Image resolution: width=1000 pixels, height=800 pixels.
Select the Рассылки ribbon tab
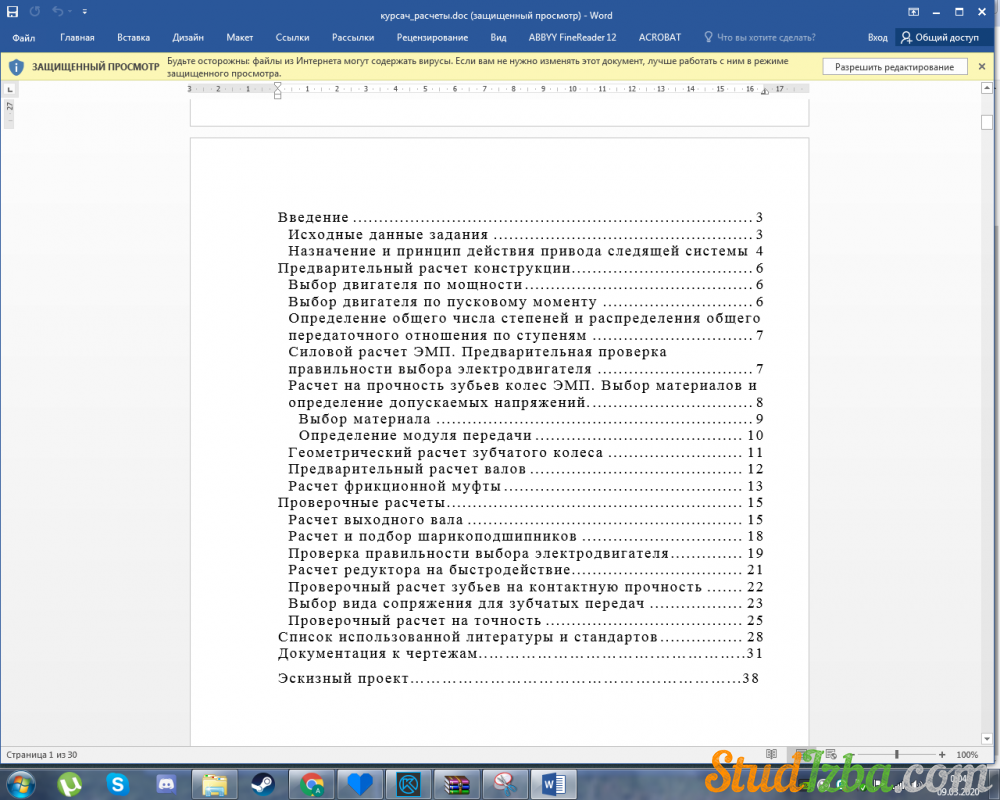[353, 38]
